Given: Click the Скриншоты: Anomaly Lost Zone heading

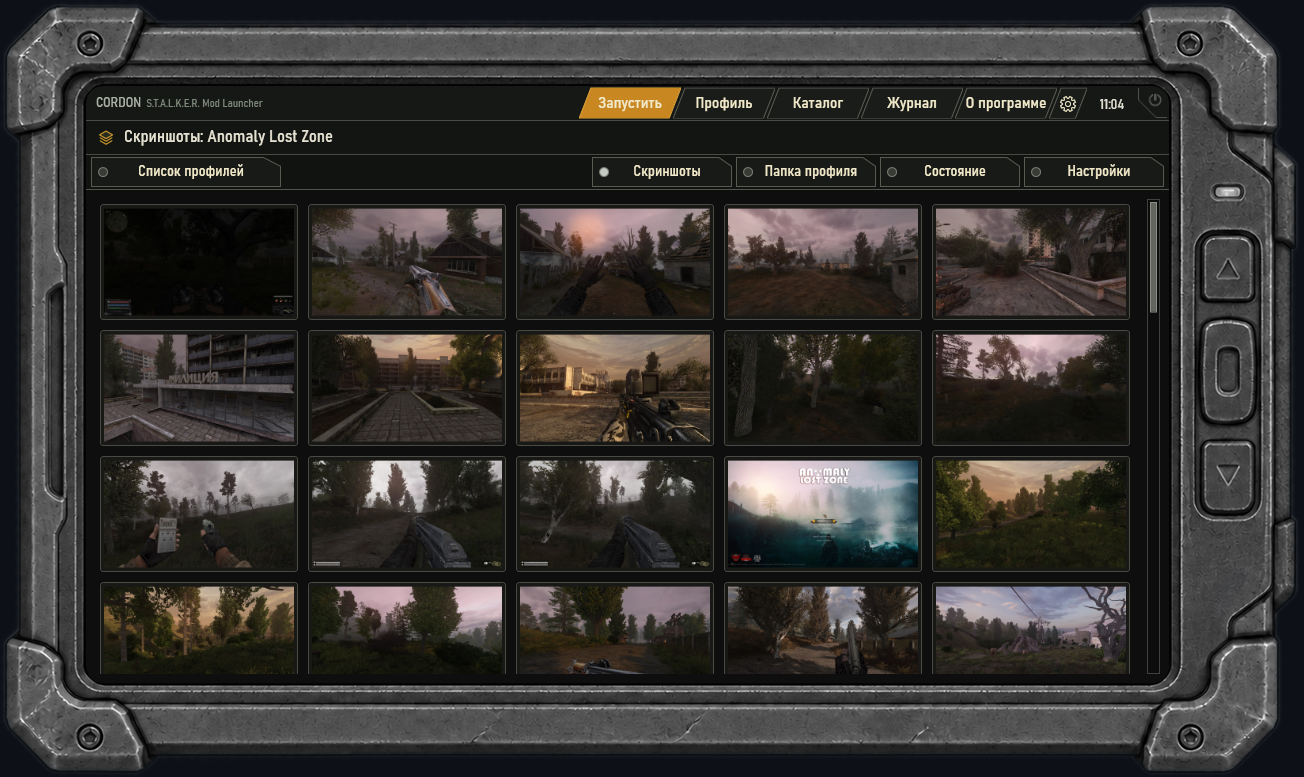Looking at the screenshot, I should pyautogui.click(x=228, y=137).
